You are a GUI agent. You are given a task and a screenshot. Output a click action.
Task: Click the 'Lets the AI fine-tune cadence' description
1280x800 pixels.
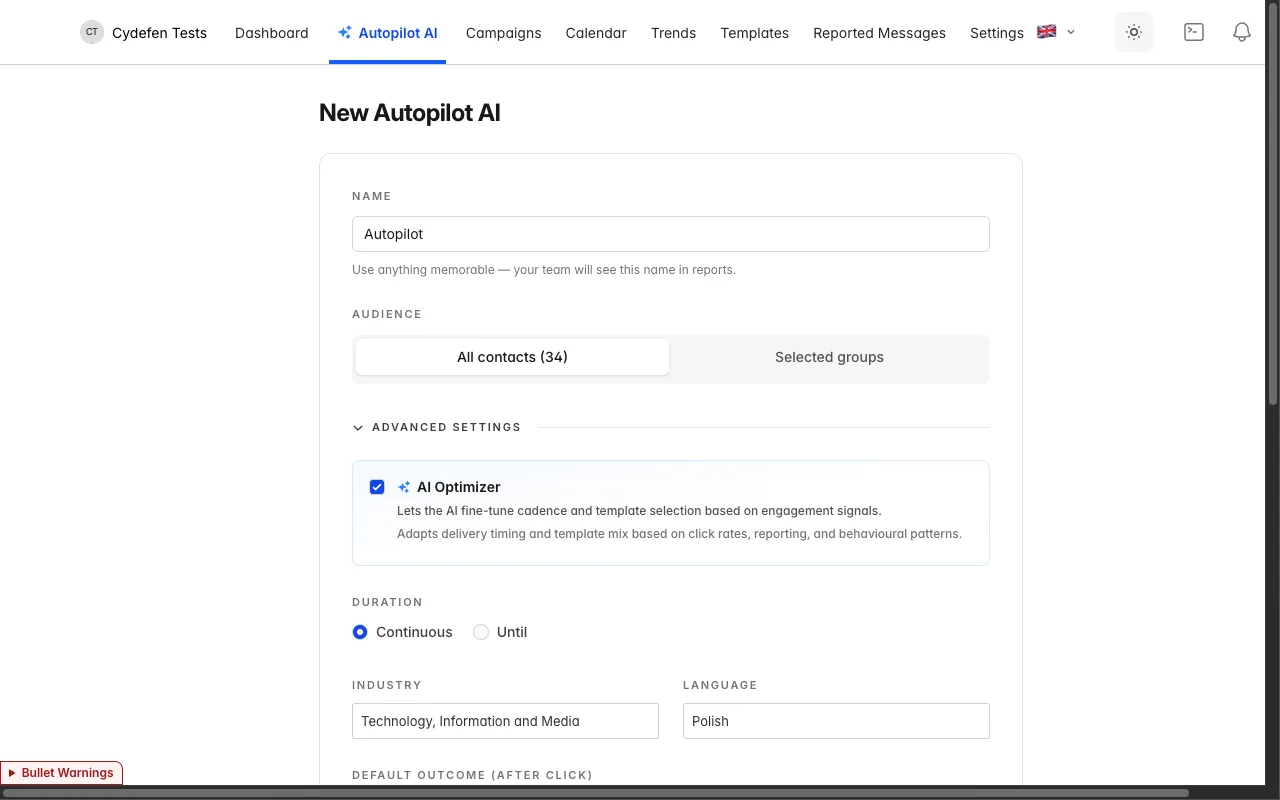[639, 511]
